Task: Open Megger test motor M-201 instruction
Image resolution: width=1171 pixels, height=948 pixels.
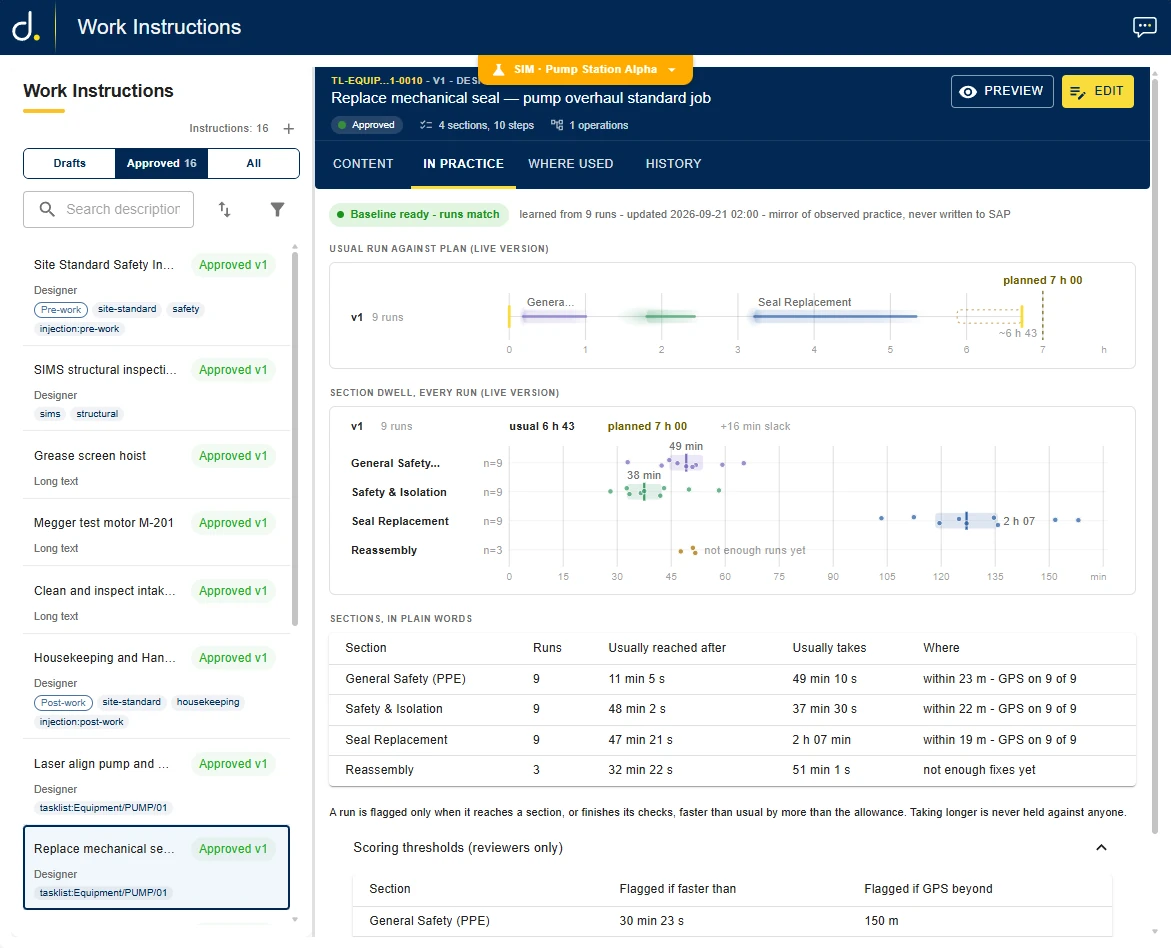Action: [156, 534]
